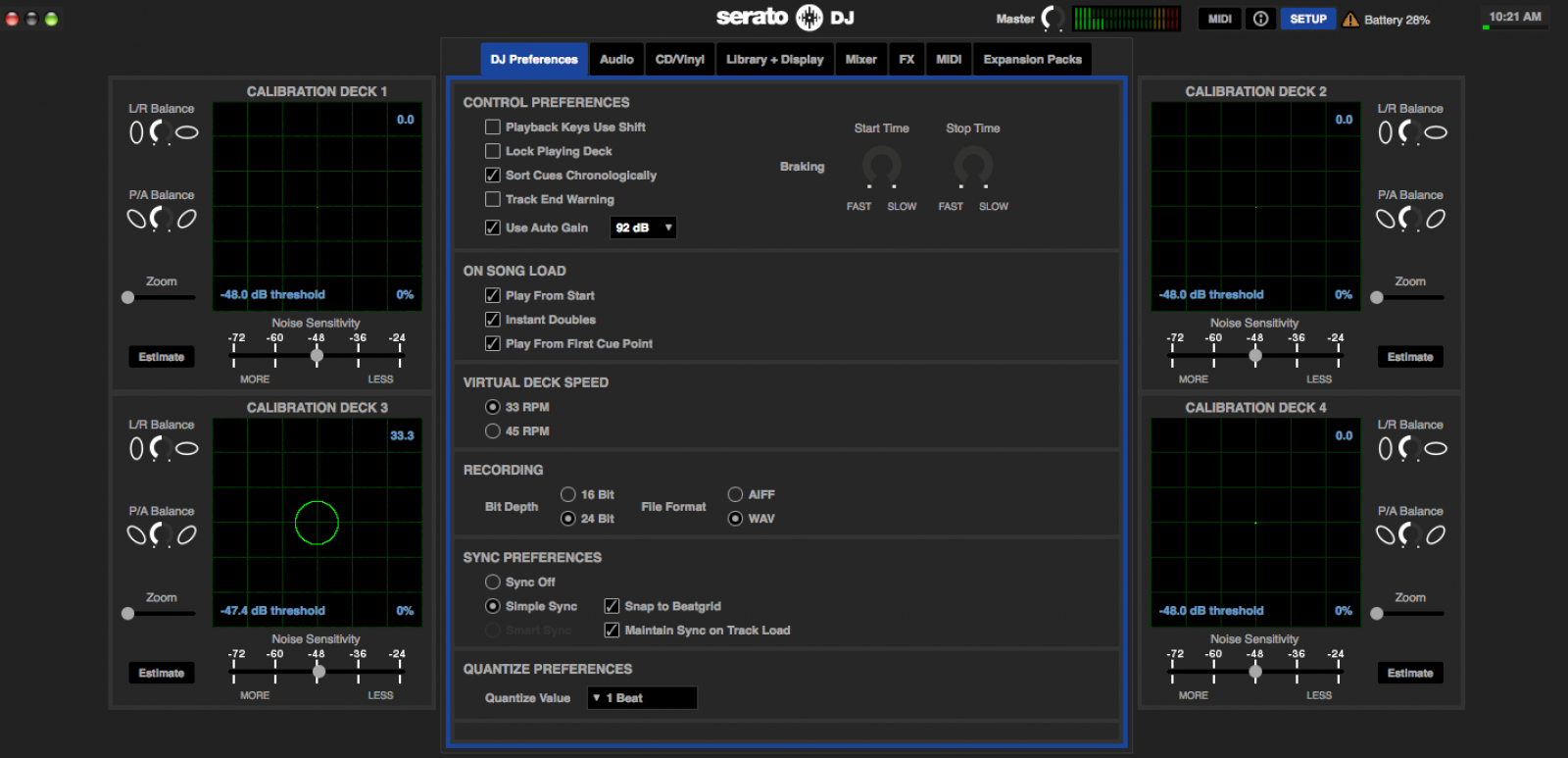Uncheck Snap to Beatgrid
The height and width of the screenshot is (758, 1568).
(612, 606)
